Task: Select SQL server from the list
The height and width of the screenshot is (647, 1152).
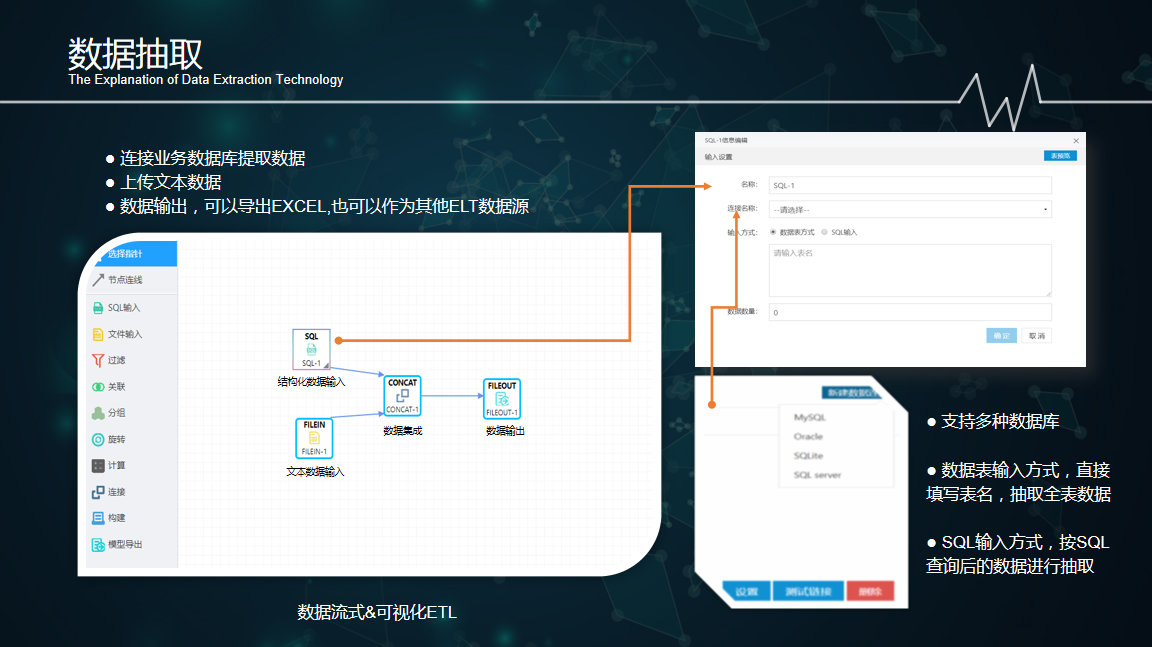Action: click(817, 475)
